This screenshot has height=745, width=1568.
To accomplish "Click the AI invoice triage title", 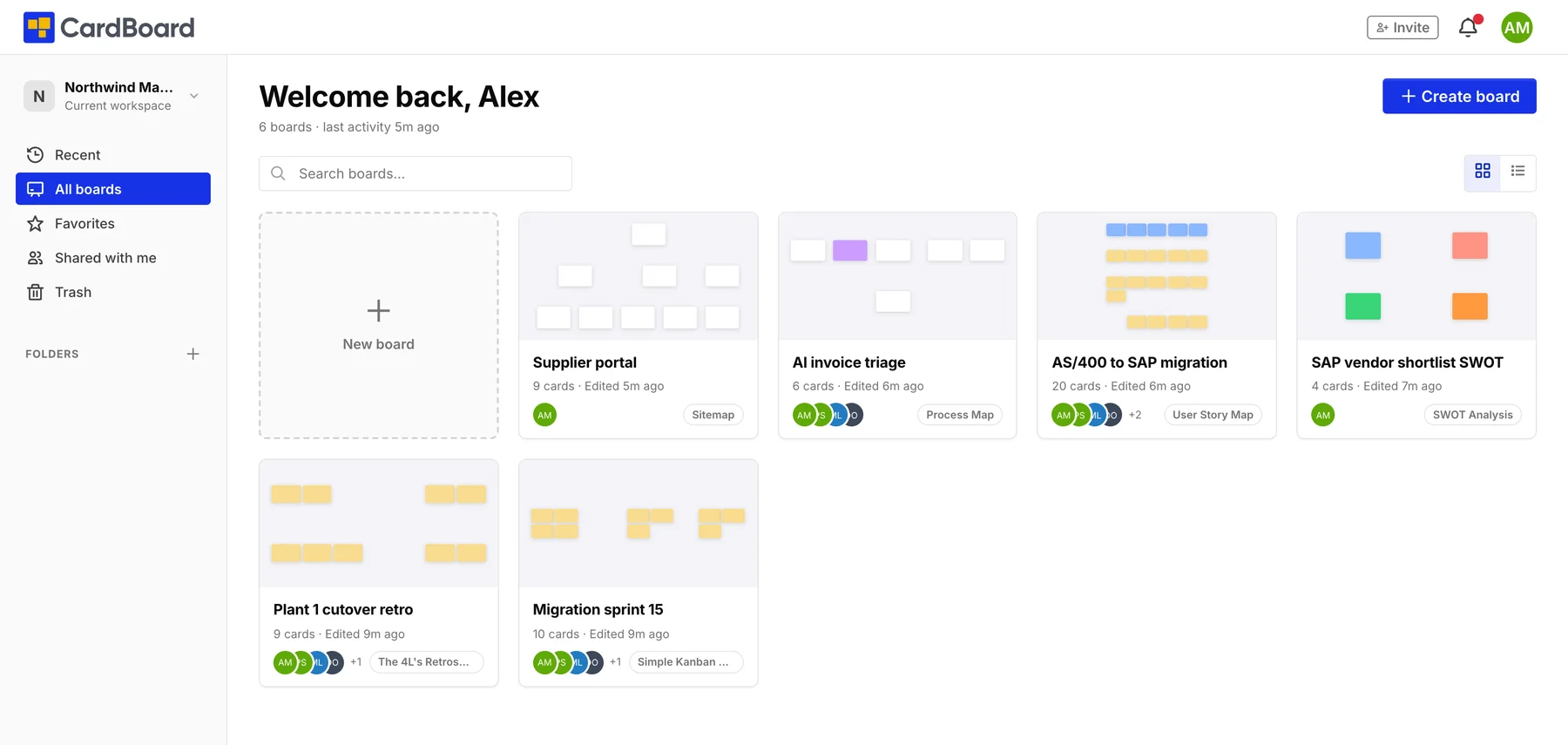I will 849,362.
